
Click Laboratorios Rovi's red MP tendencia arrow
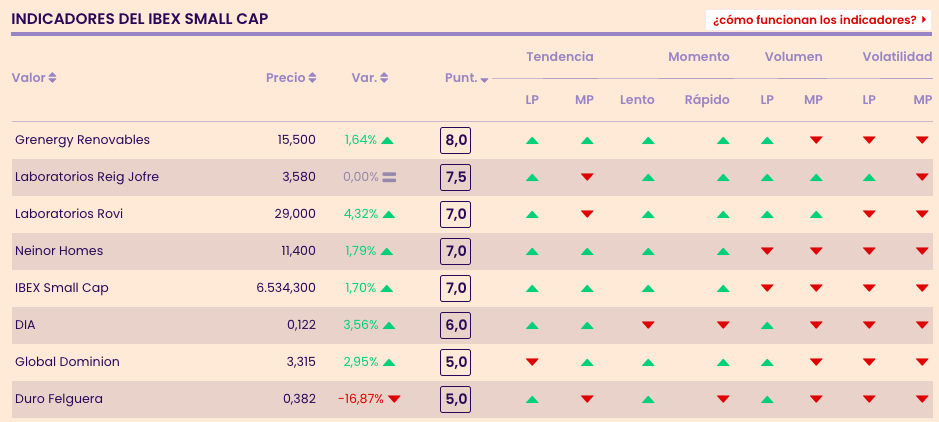click(587, 214)
